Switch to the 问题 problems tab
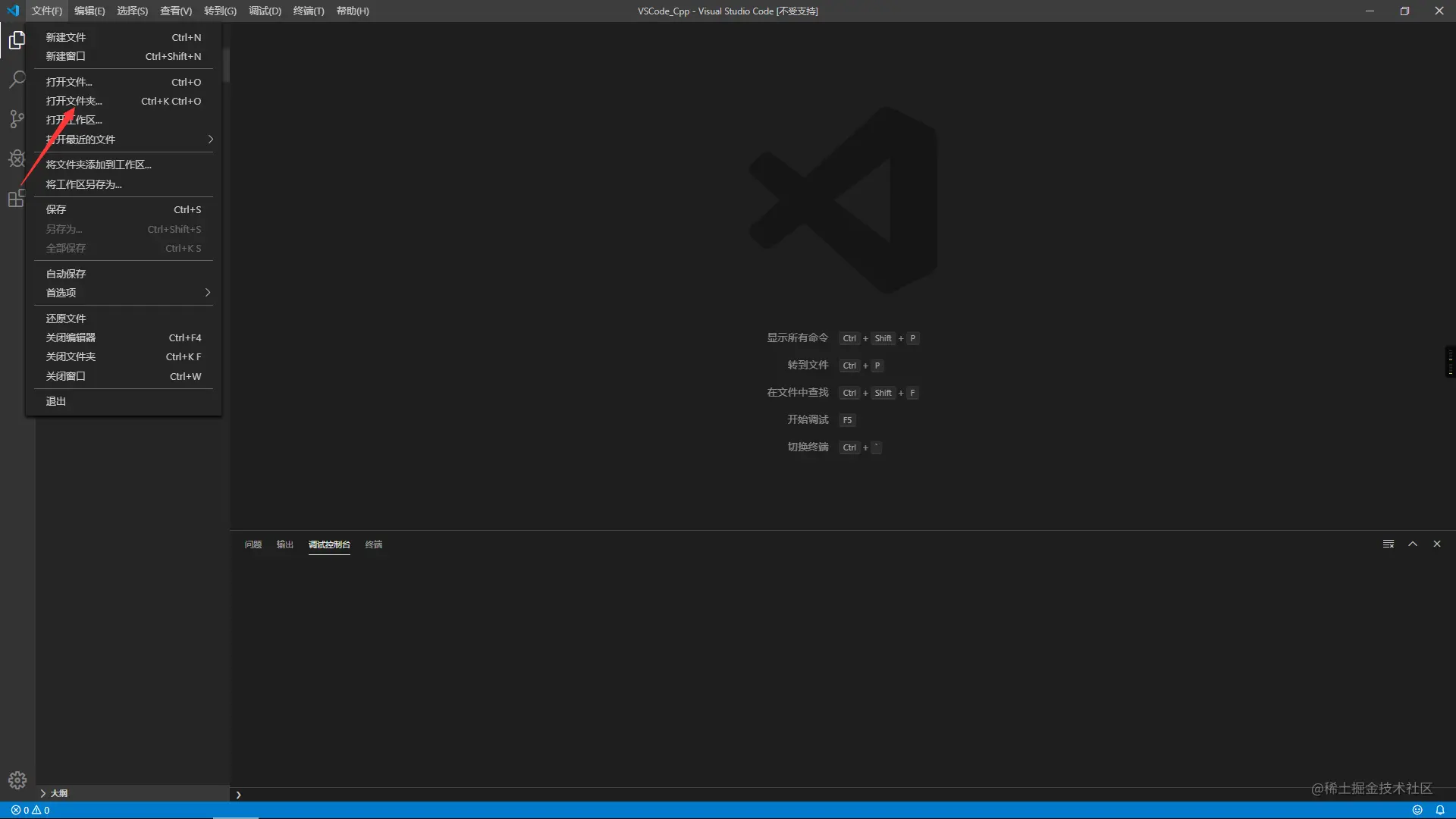The height and width of the screenshot is (819, 1456). point(253,544)
